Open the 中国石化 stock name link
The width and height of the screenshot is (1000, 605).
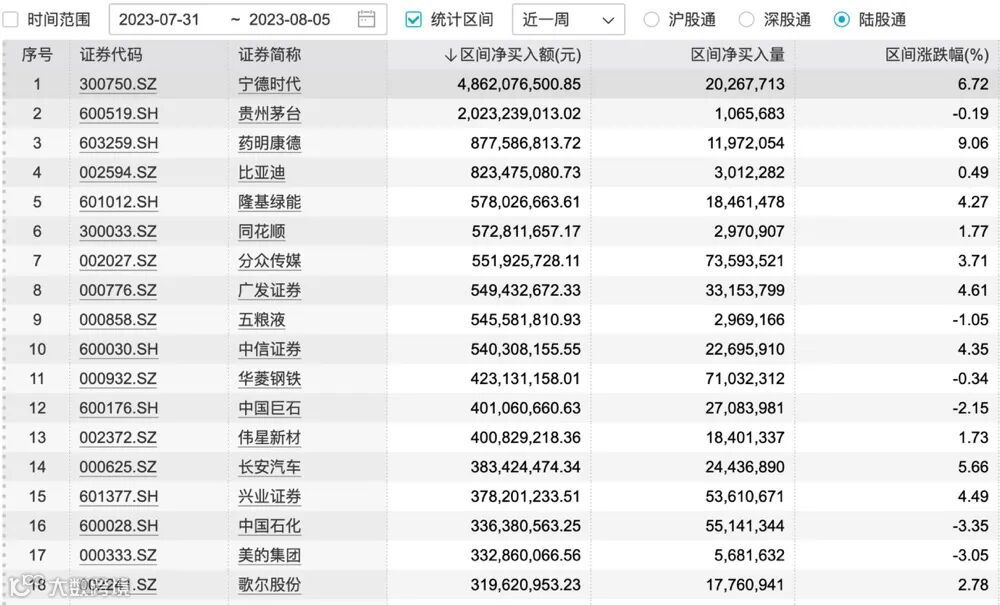coord(270,526)
